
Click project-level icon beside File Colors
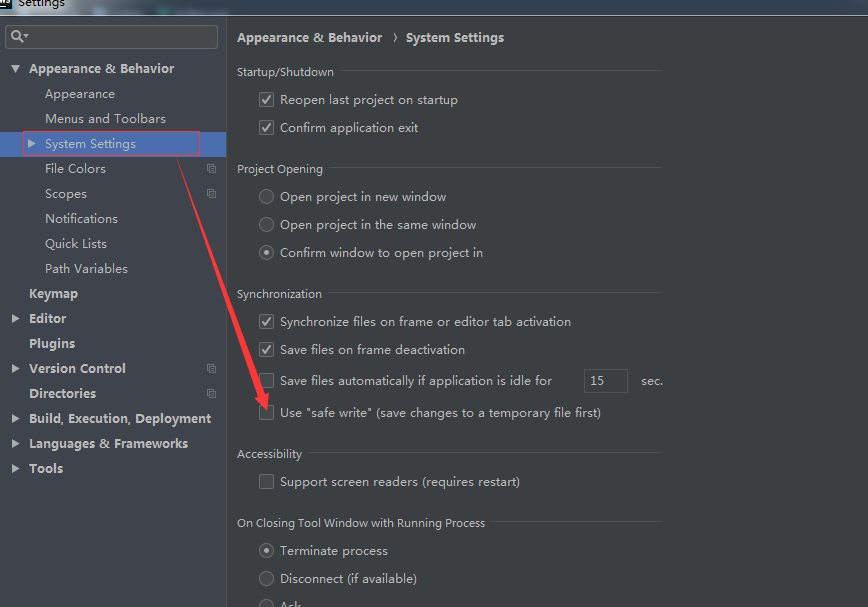[x=211, y=169]
